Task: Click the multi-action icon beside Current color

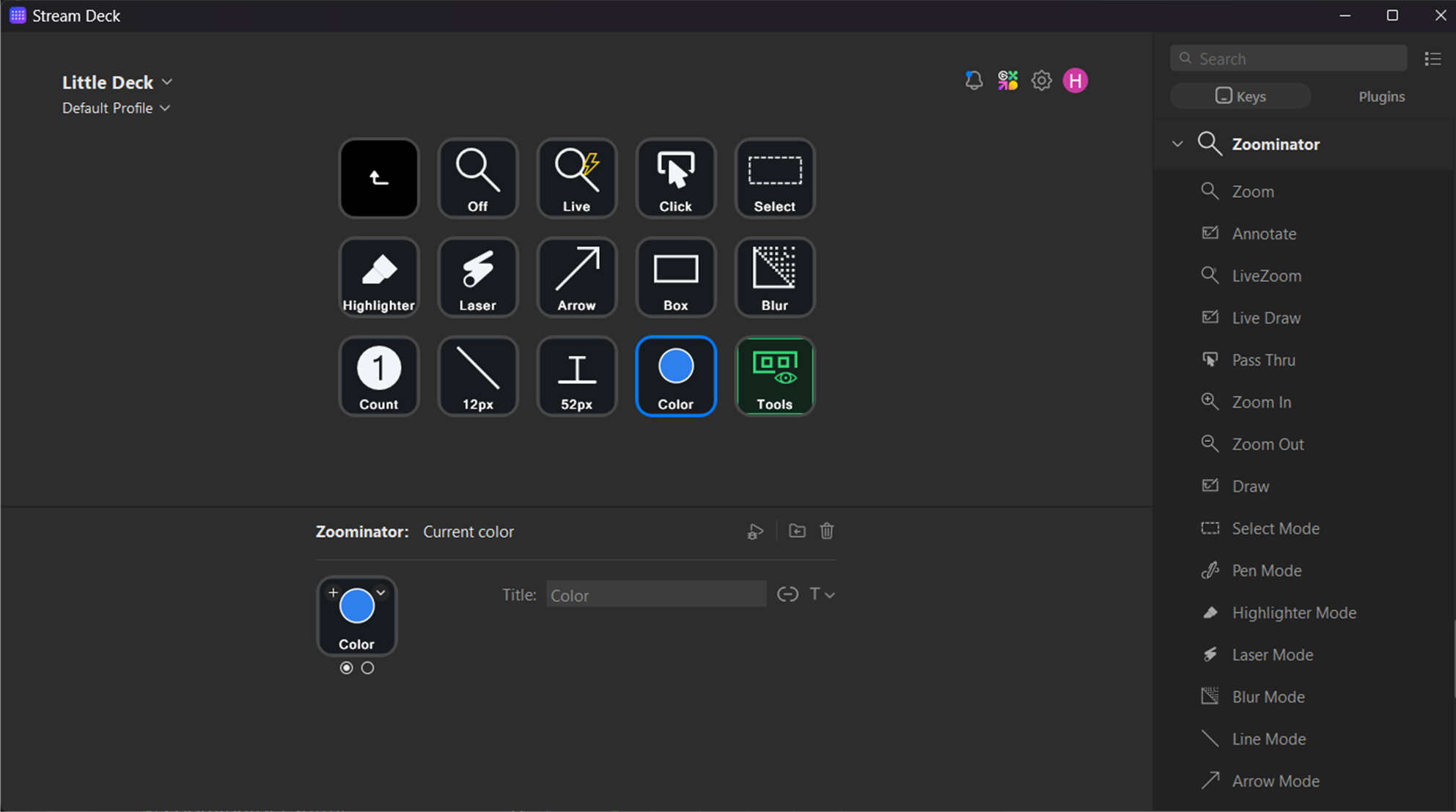Action: pyautogui.click(x=755, y=531)
